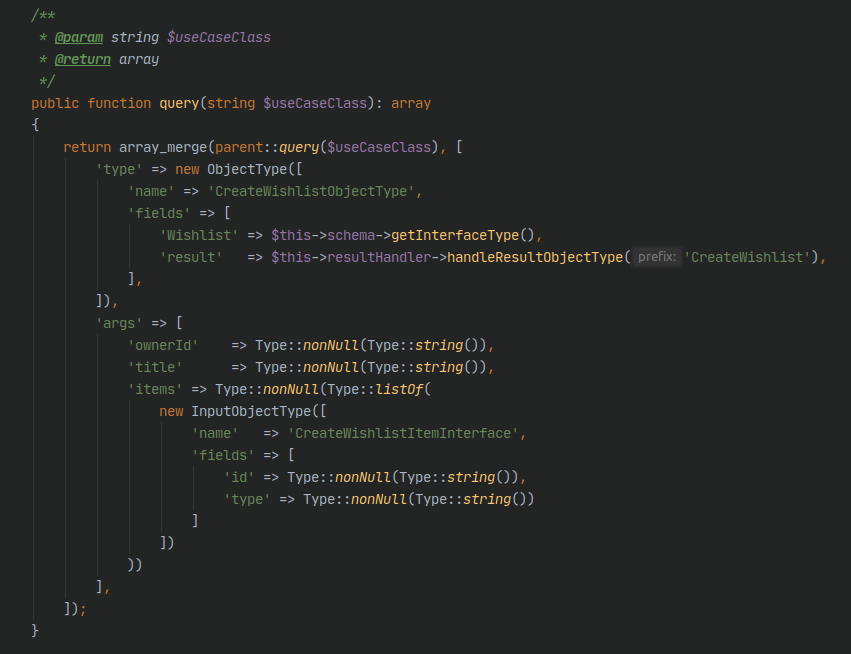The width and height of the screenshot is (851, 654).
Task: Click the closing brace of the function
Action: (x=35, y=631)
